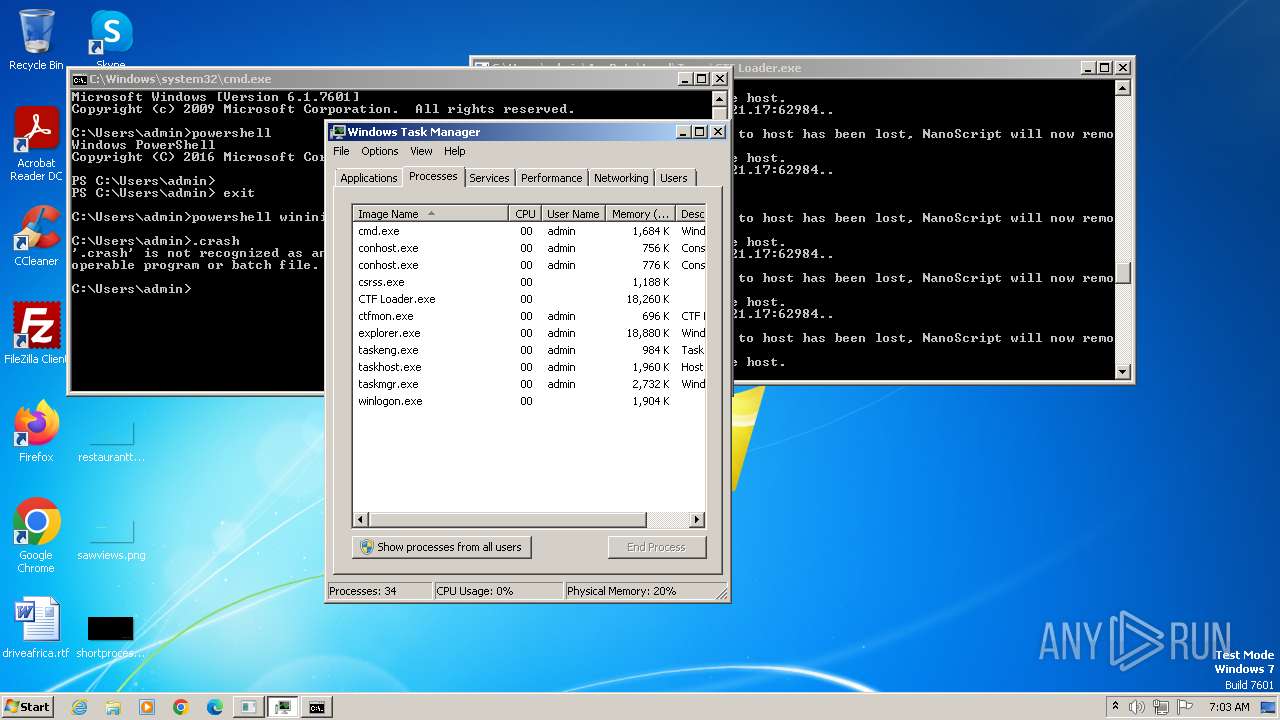
Task: Open Windows Explorer folder taskbar icon
Action: [113, 707]
